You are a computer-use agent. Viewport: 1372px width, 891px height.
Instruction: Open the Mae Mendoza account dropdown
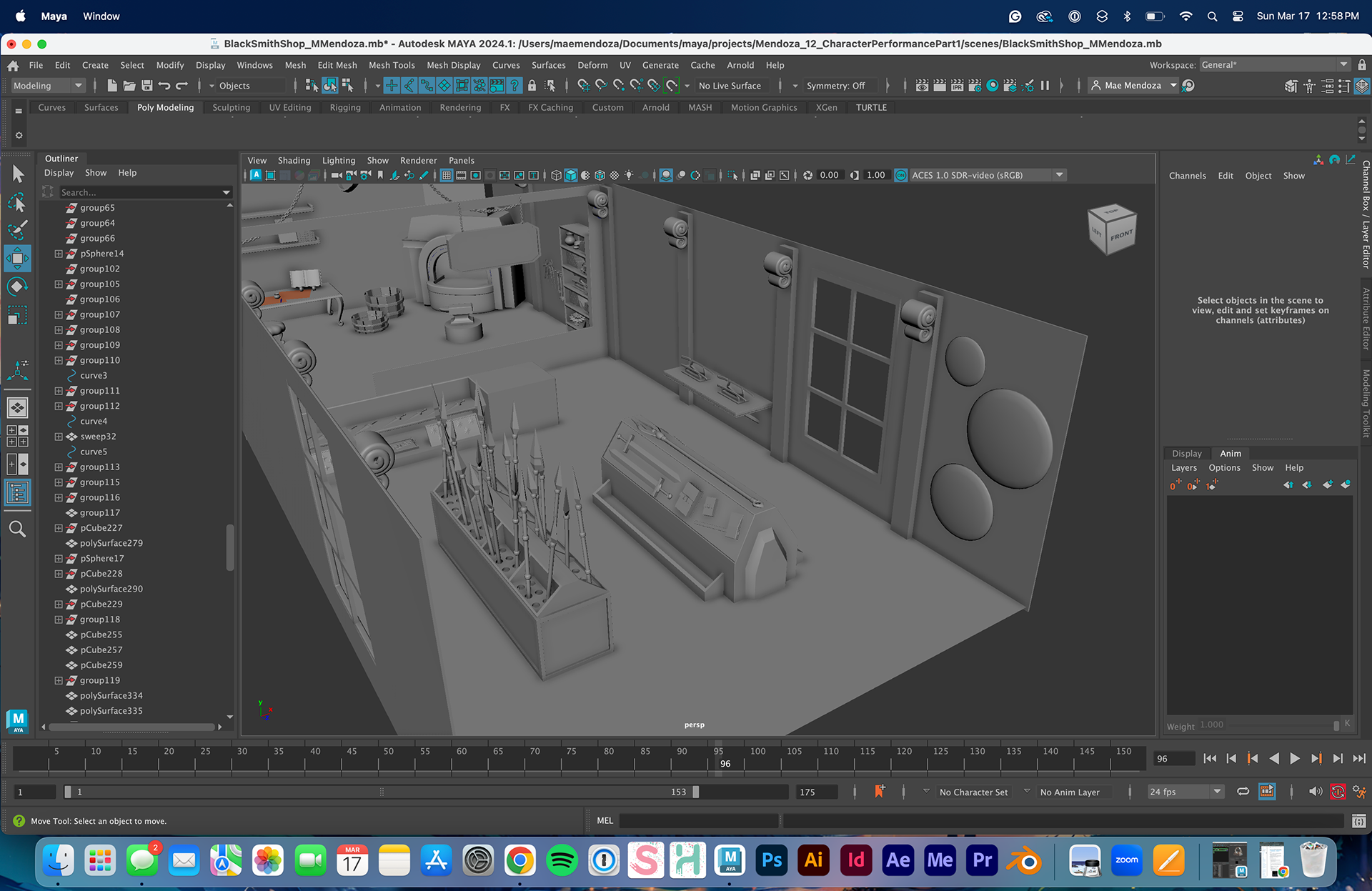click(1133, 86)
